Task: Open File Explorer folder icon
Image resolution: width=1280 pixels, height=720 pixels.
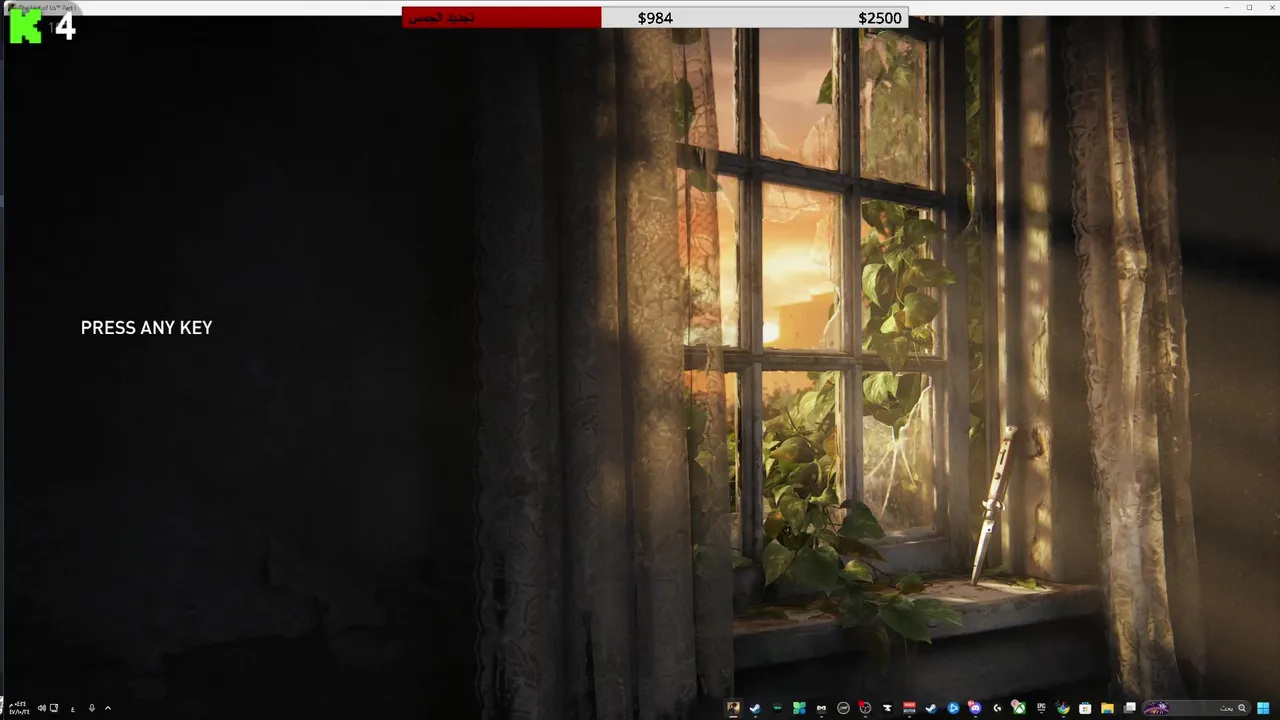Action: (x=1107, y=708)
